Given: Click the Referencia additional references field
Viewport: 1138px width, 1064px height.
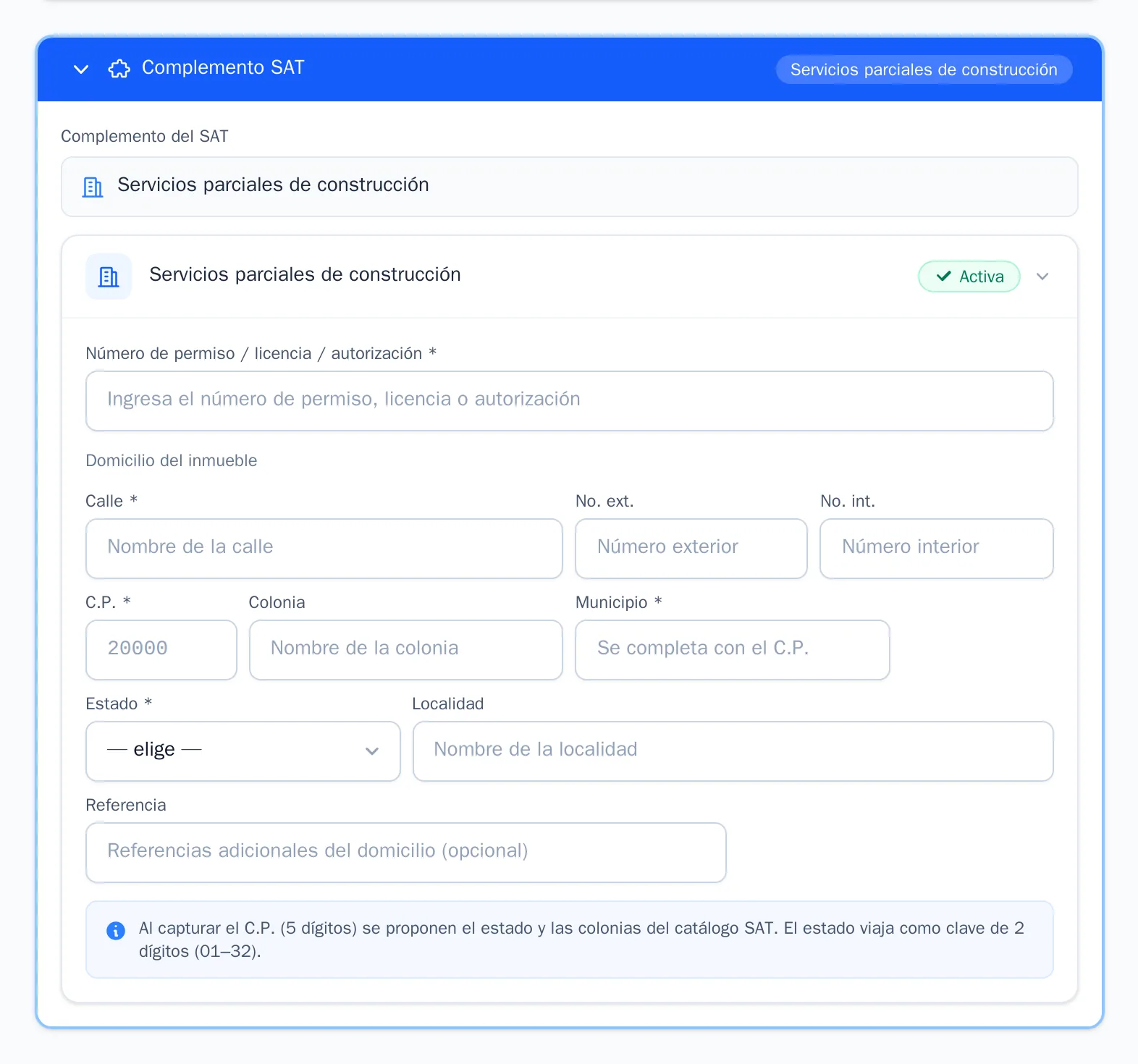Looking at the screenshot, I should (x=406, y=853).
